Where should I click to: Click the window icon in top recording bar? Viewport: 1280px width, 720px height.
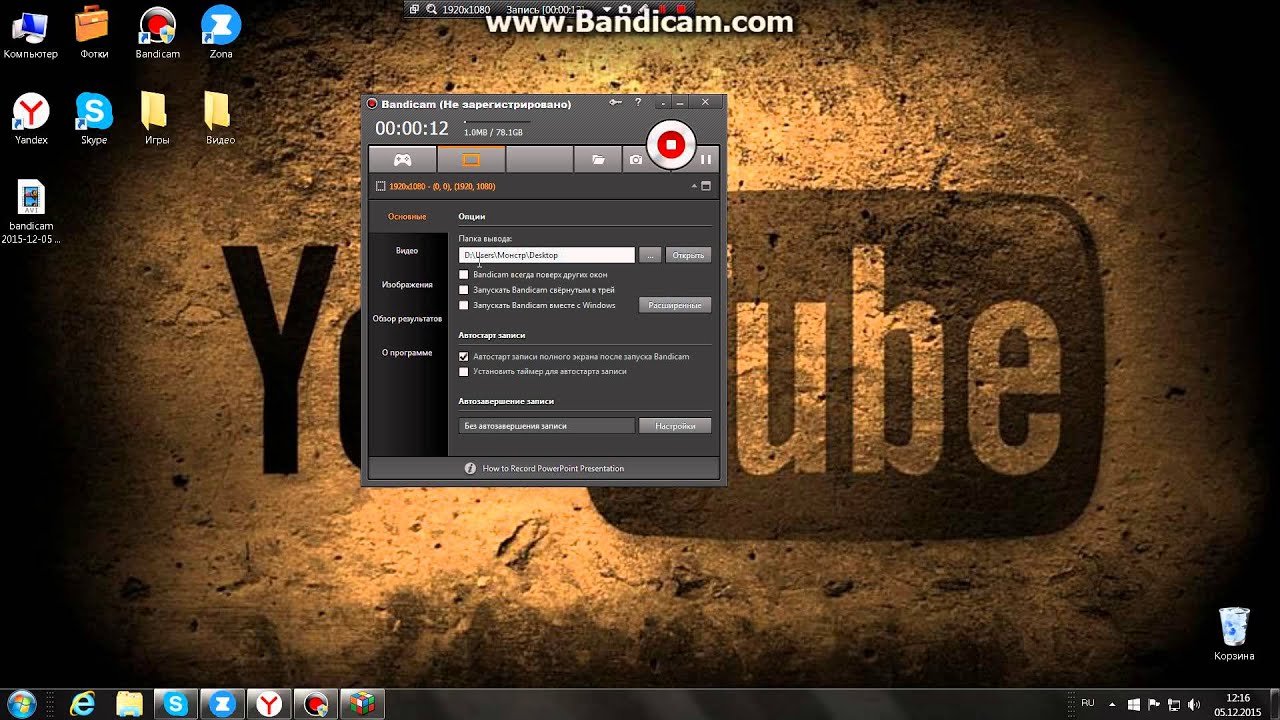(415, 9)
